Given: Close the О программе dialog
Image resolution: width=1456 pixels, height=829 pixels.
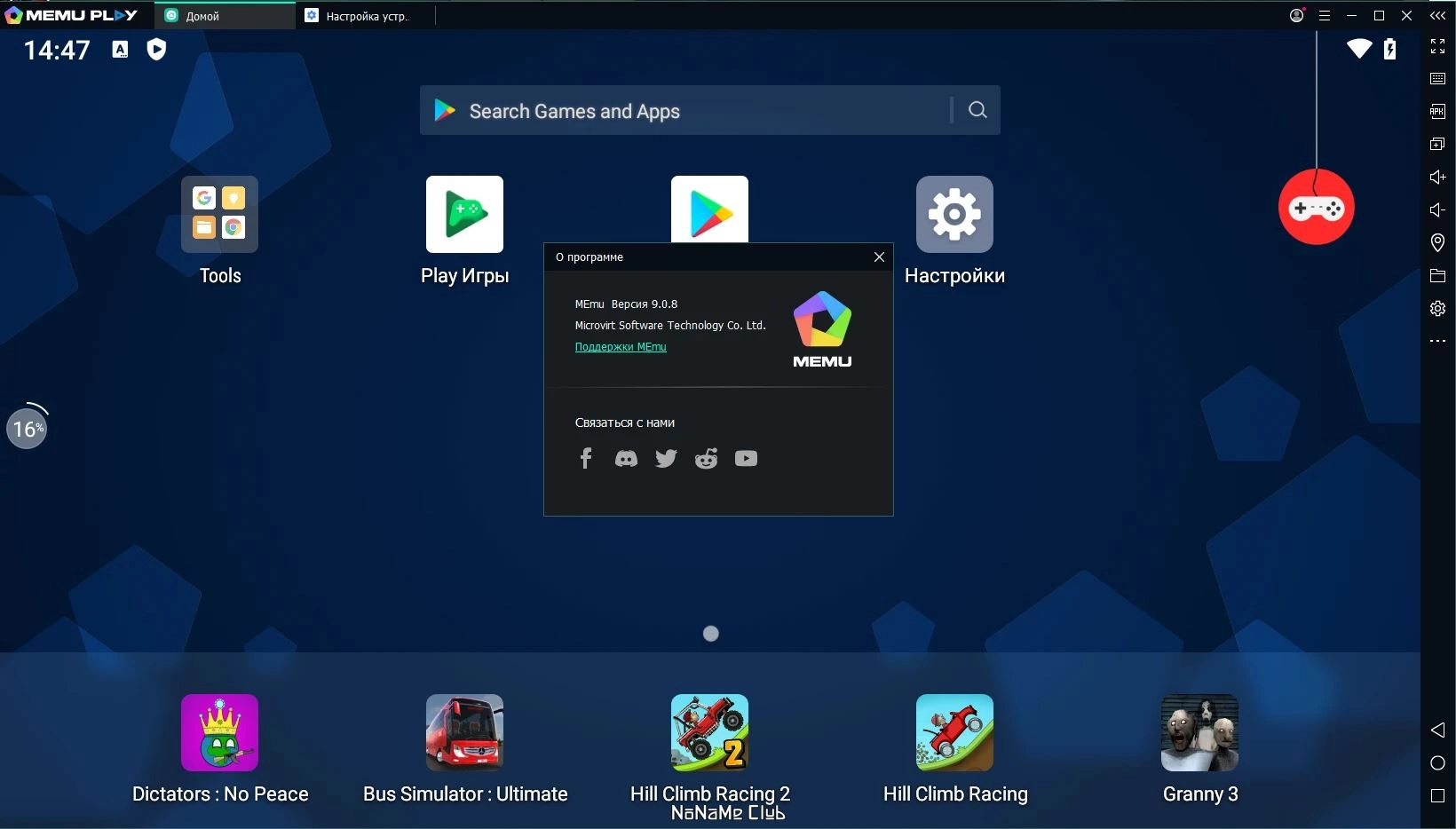Looking at the screenshot, I should [x=879, y=257].
